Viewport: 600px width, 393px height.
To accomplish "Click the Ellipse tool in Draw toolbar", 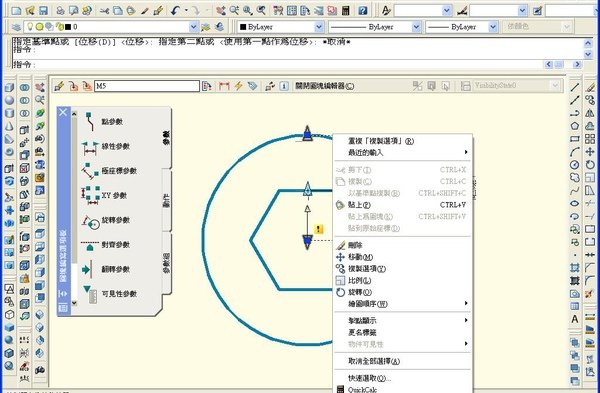I will point(574,203).
